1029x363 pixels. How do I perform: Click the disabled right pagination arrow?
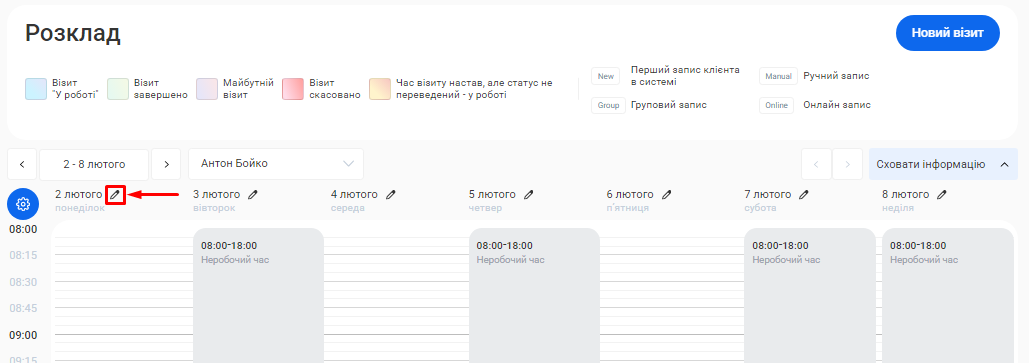pos(847,164)
